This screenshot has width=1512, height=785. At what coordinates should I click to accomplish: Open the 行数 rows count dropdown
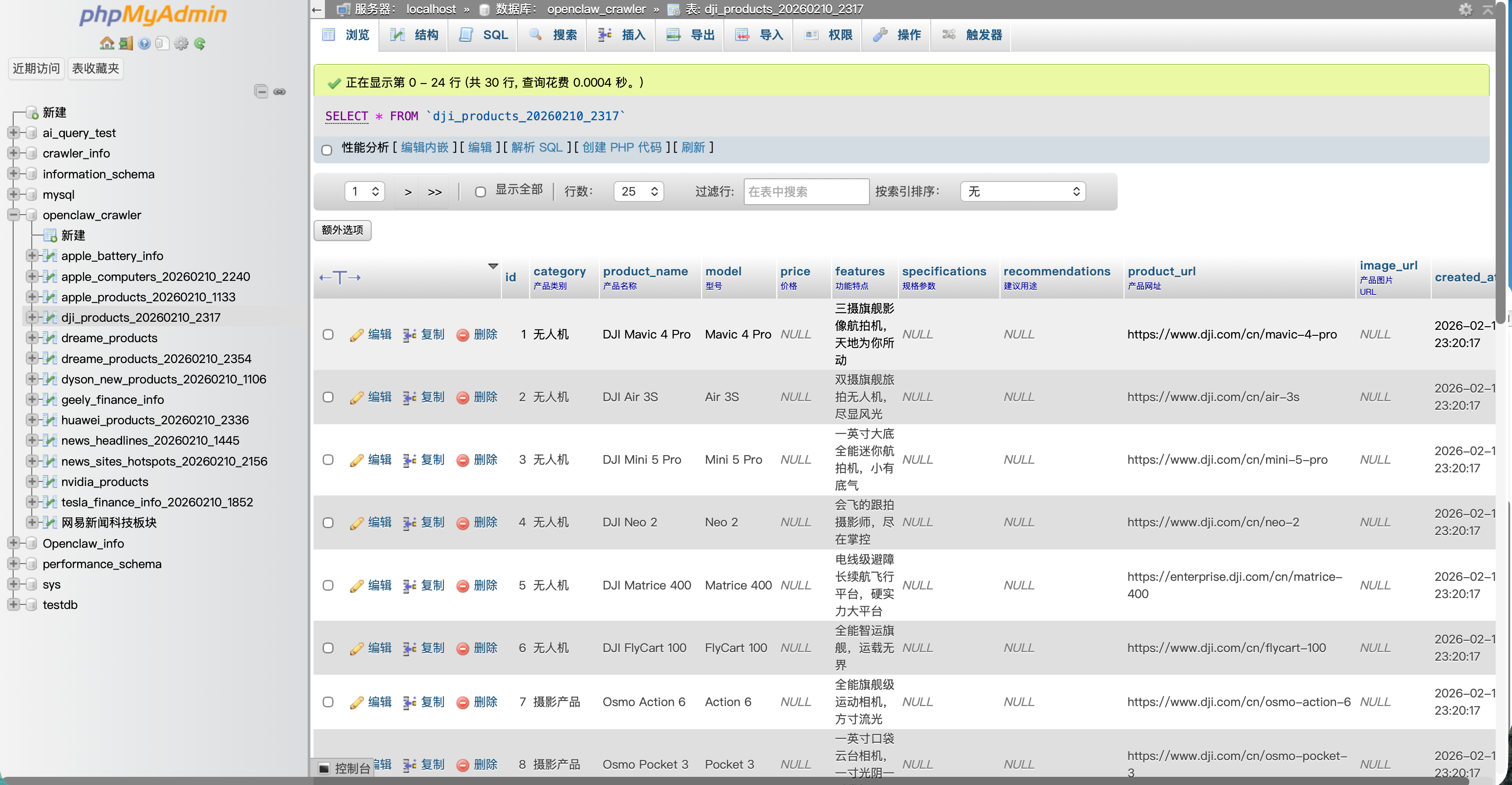point(638,191)
